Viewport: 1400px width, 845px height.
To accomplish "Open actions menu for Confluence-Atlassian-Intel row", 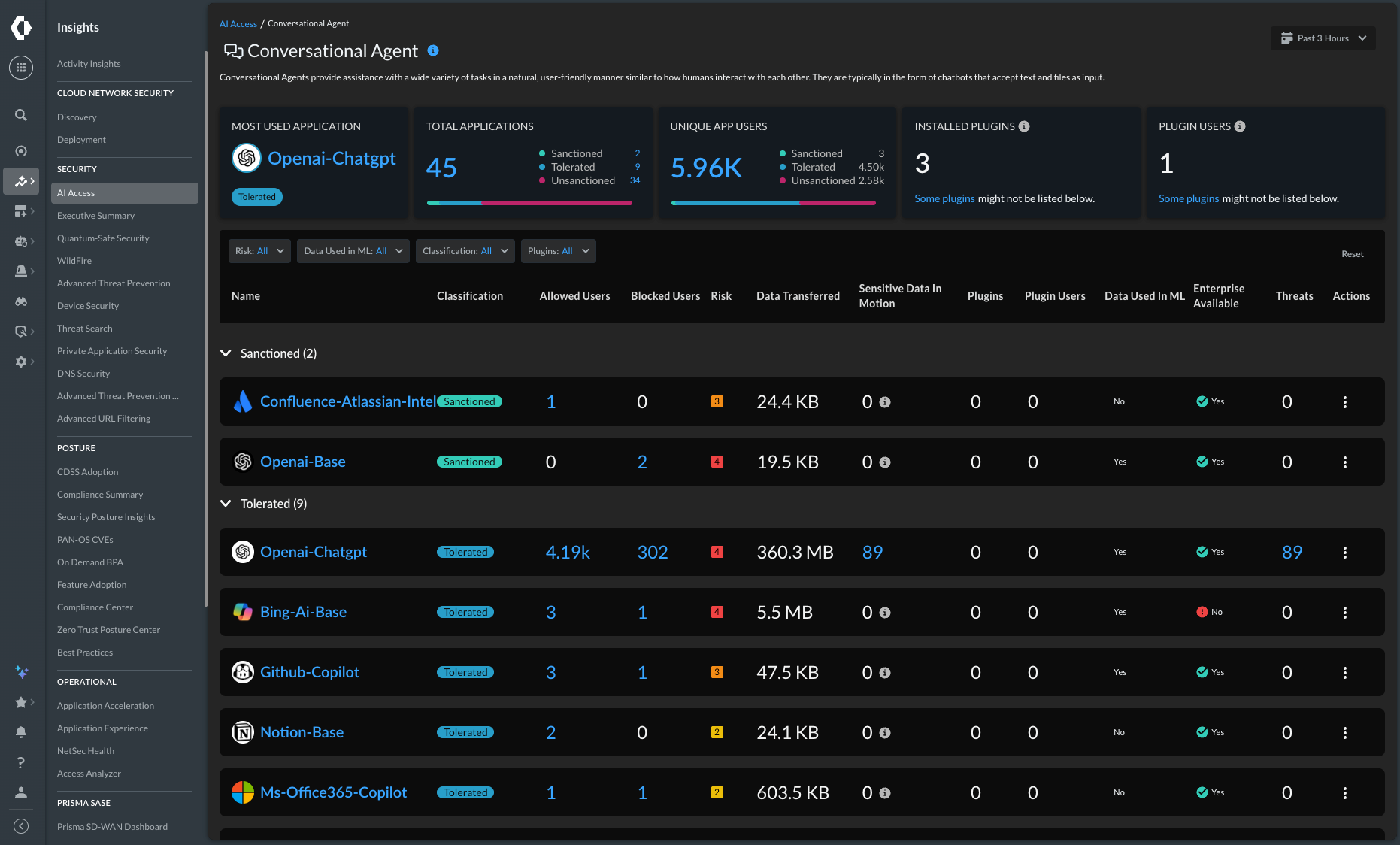I will (1345, 401).
